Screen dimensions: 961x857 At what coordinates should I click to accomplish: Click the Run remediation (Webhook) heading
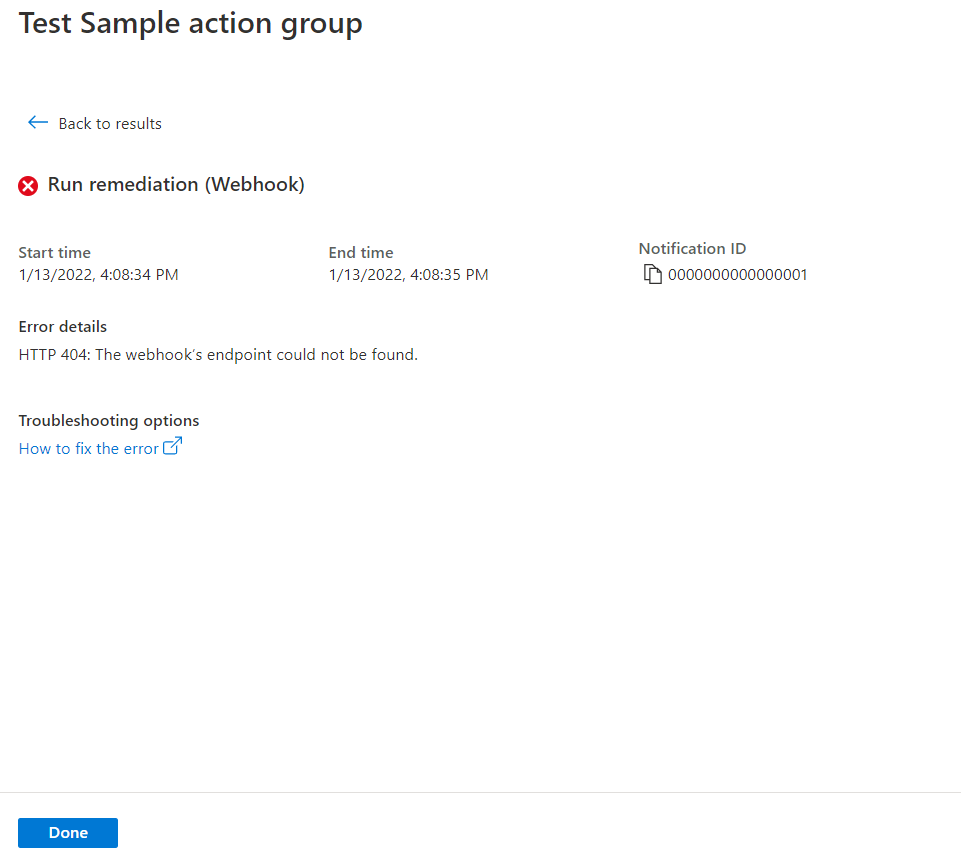[177, 185]
